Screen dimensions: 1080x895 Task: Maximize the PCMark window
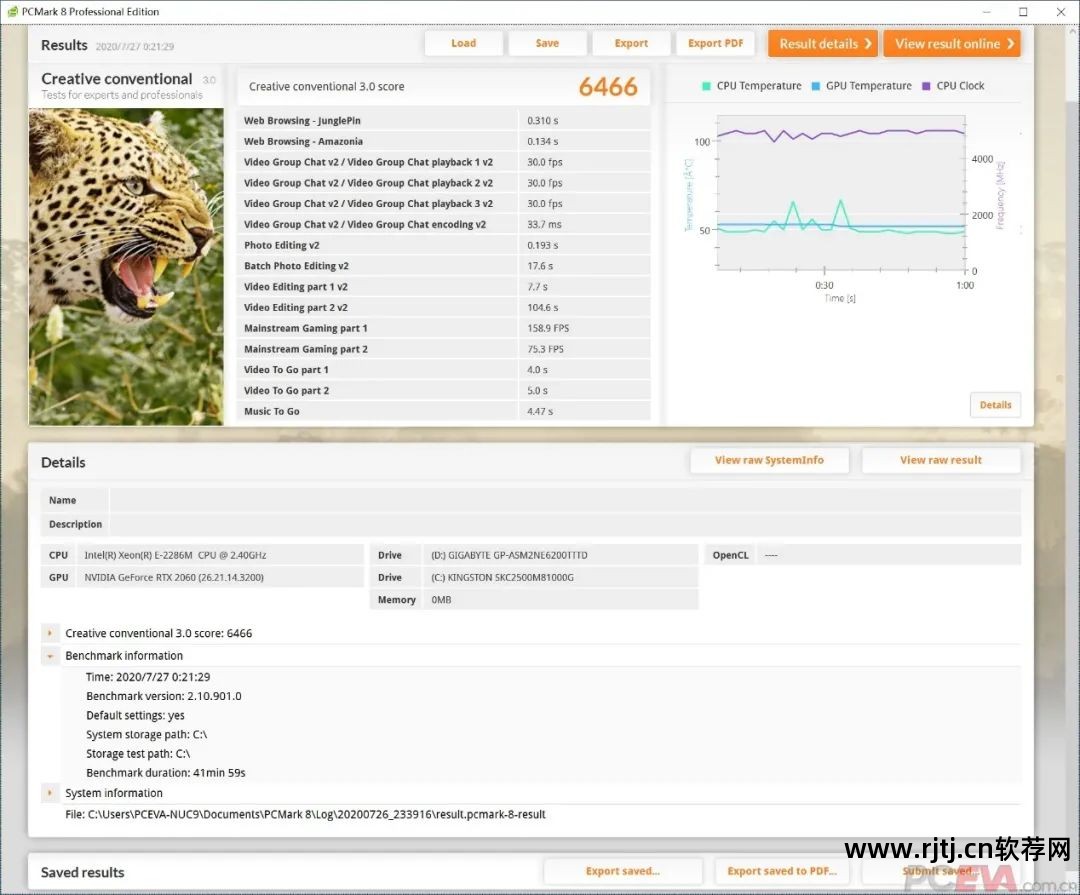(1023, 12)
